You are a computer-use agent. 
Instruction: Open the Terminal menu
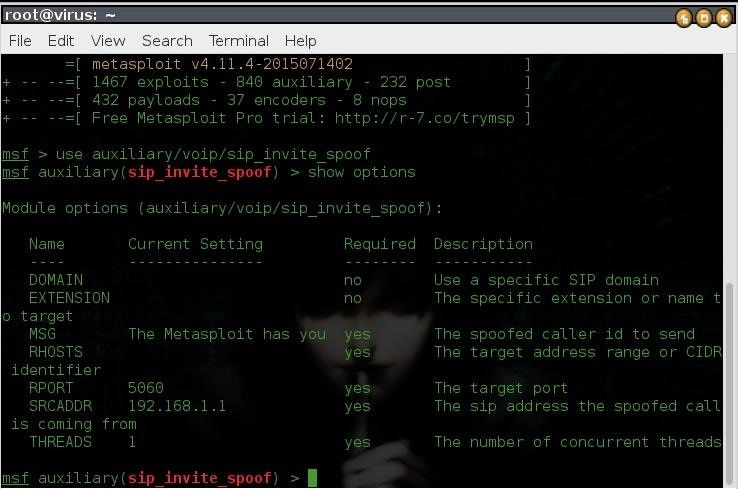(x=239, y=41)
